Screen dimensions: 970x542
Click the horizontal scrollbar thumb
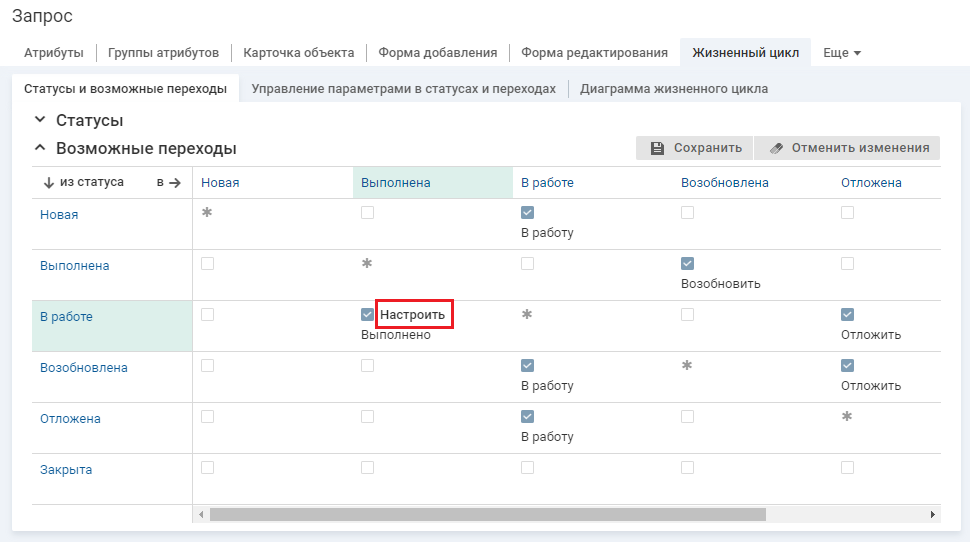click(x=487, y=514)
